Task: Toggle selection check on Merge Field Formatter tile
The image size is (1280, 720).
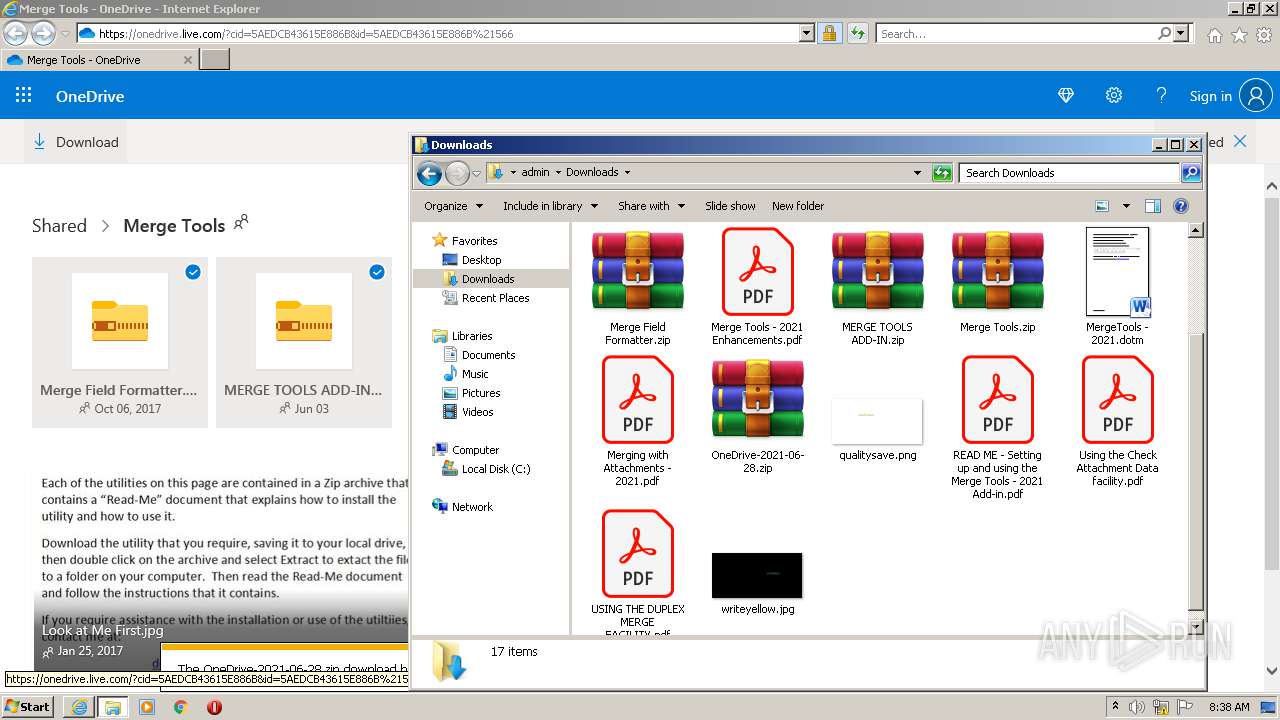Action: tap(193, 272)
